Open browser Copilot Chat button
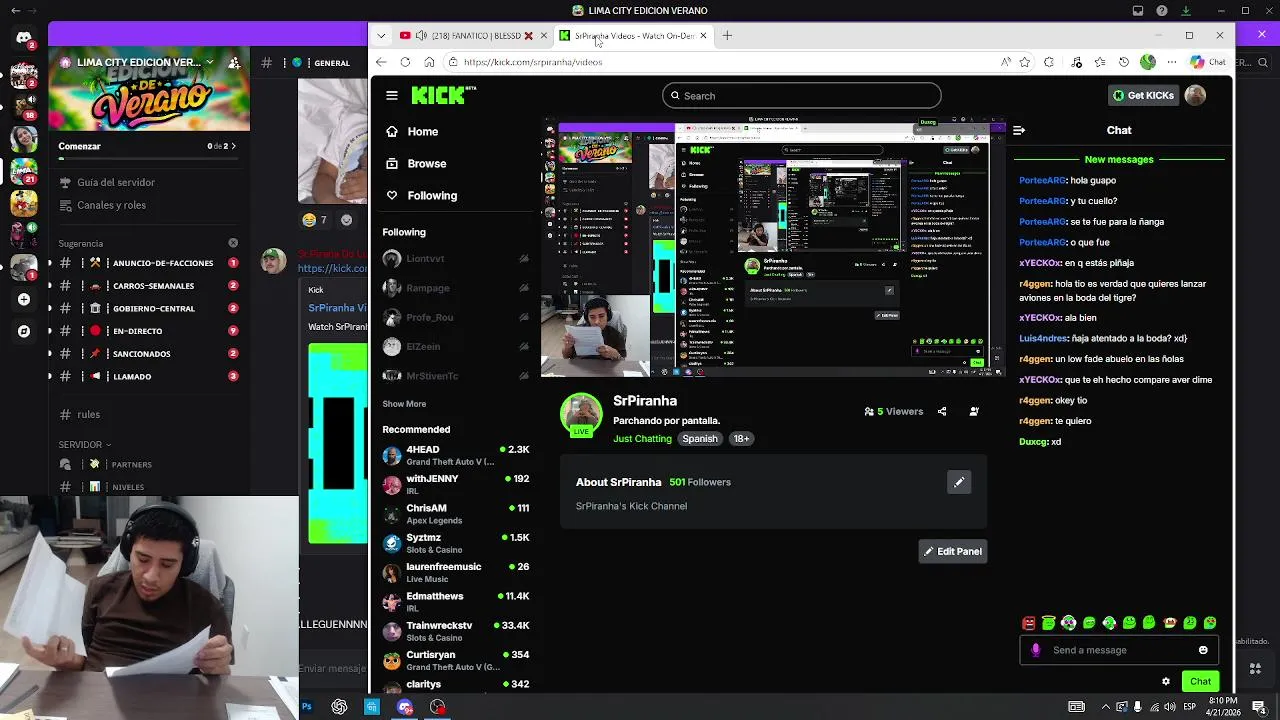Image resolution: width=1280 pixels, height=720 pixels. click(1209, 62)
